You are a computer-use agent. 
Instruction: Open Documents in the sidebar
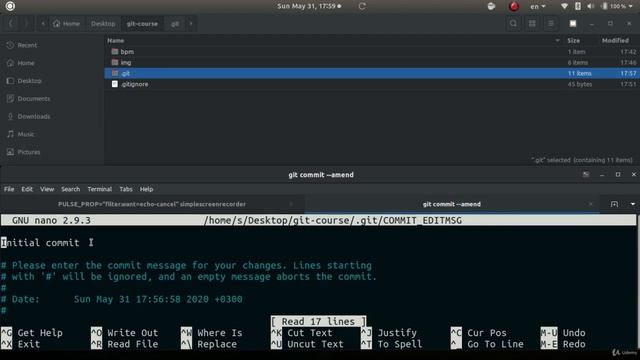33,99
